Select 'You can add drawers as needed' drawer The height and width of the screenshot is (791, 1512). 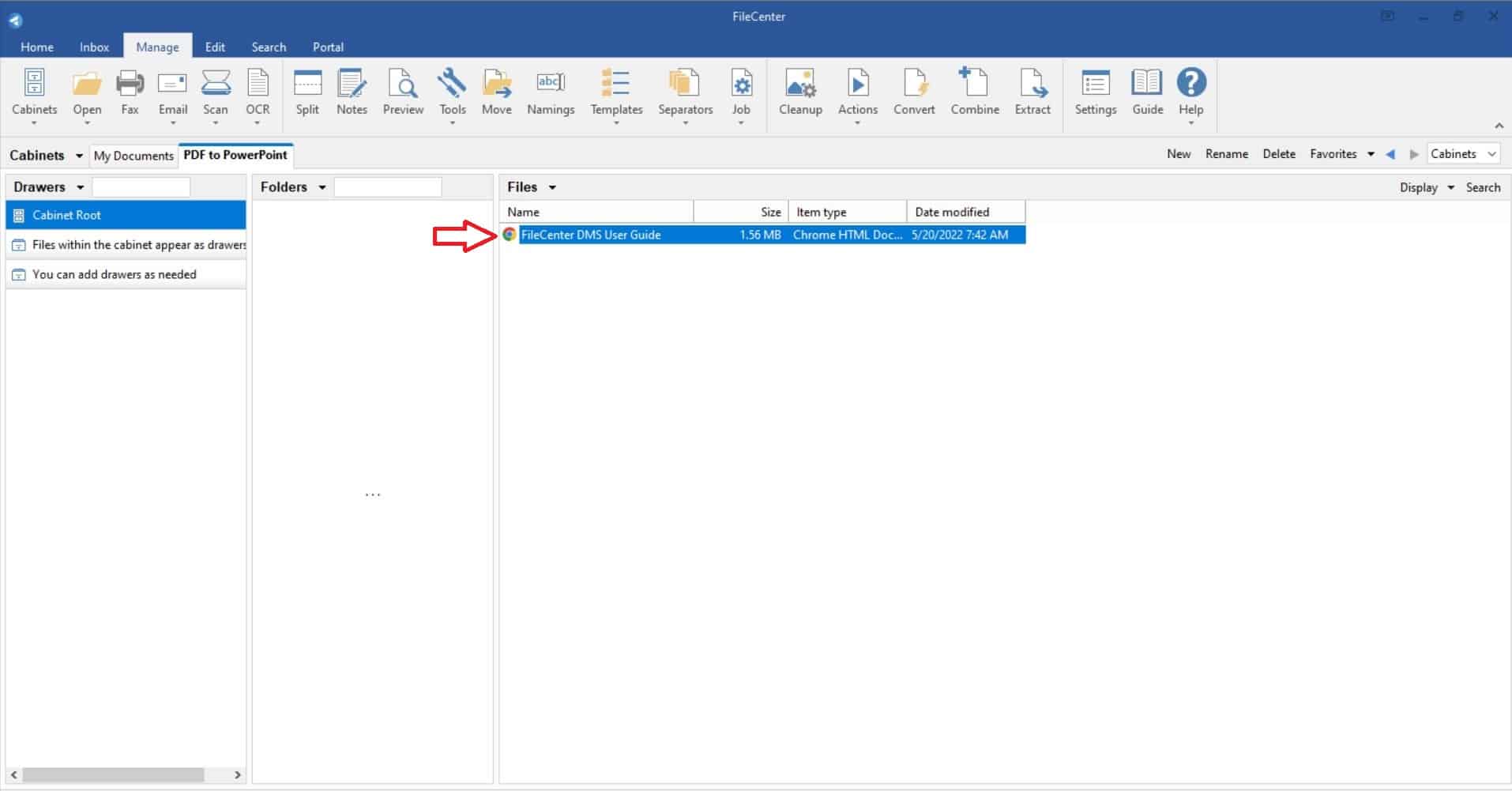126,274
